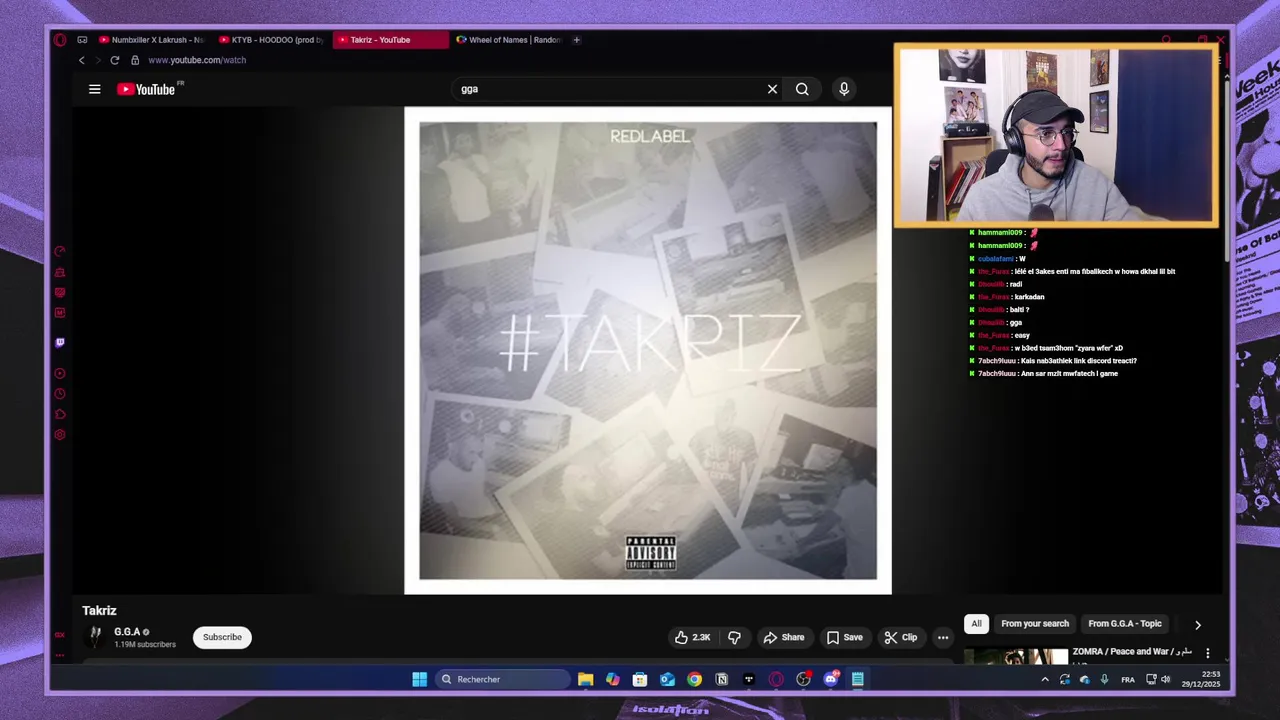Open options for ZOMRA suggested video

1207,653
